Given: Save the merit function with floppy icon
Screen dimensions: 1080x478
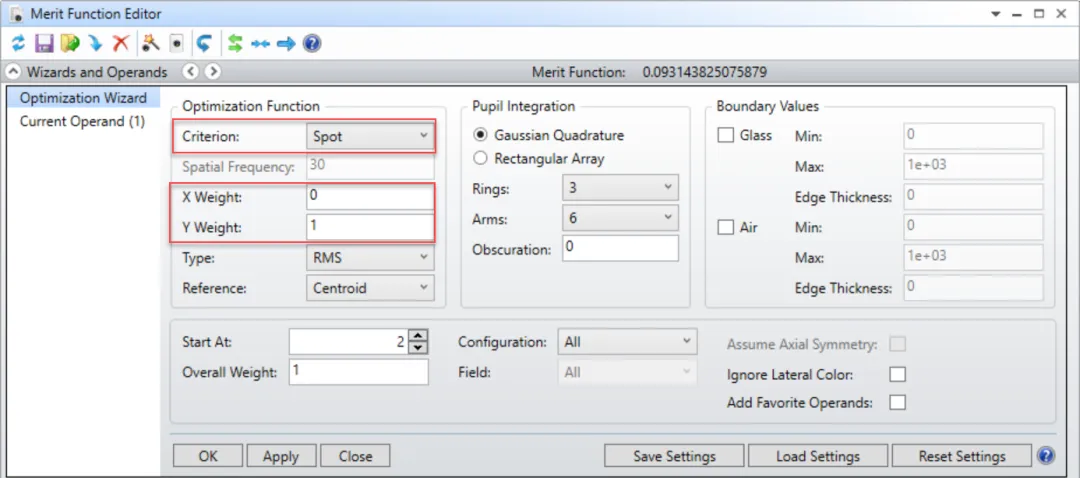Looking at the screenshot, I should (44, 43).
